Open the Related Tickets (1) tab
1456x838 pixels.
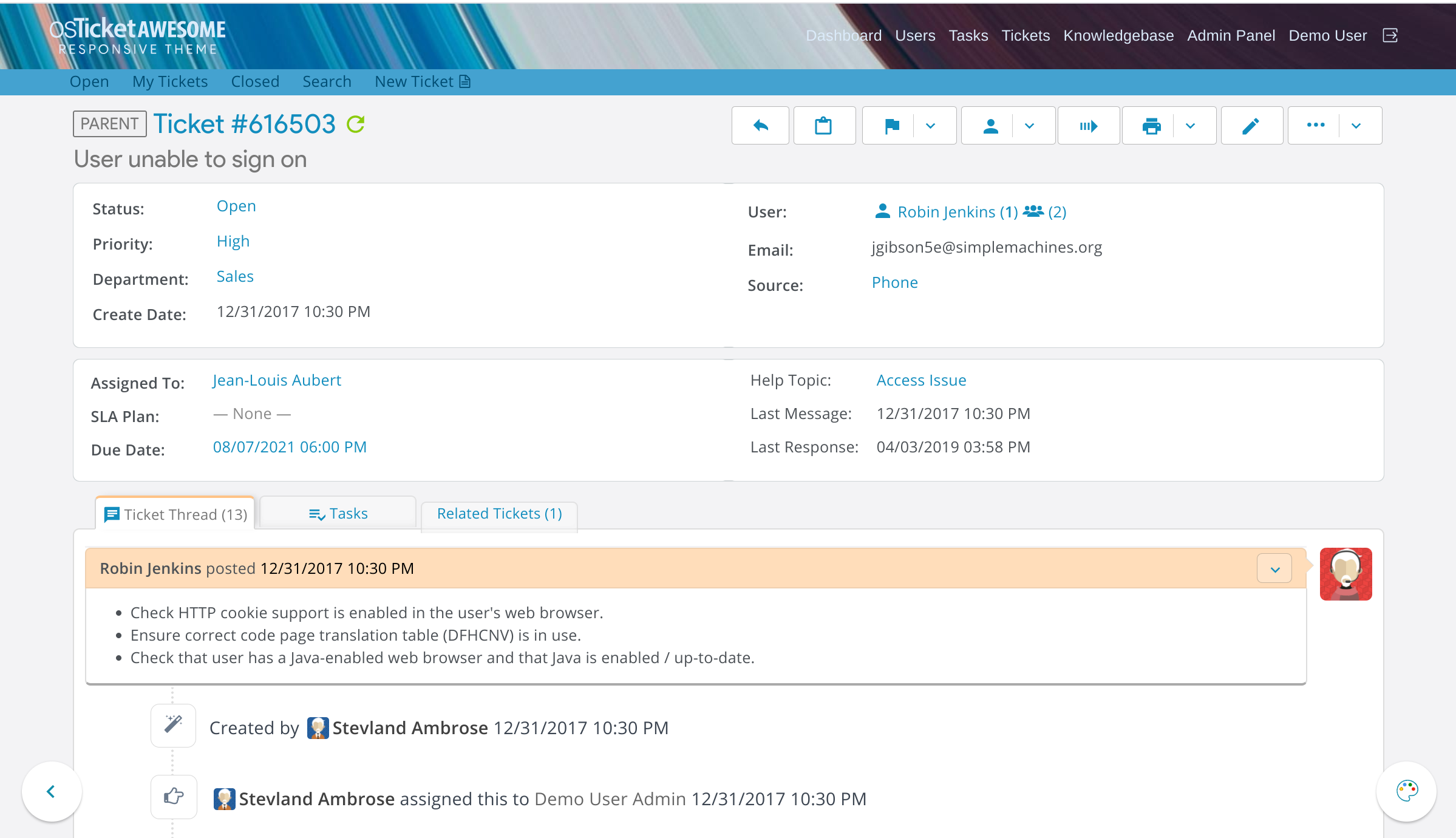(499, 514)
